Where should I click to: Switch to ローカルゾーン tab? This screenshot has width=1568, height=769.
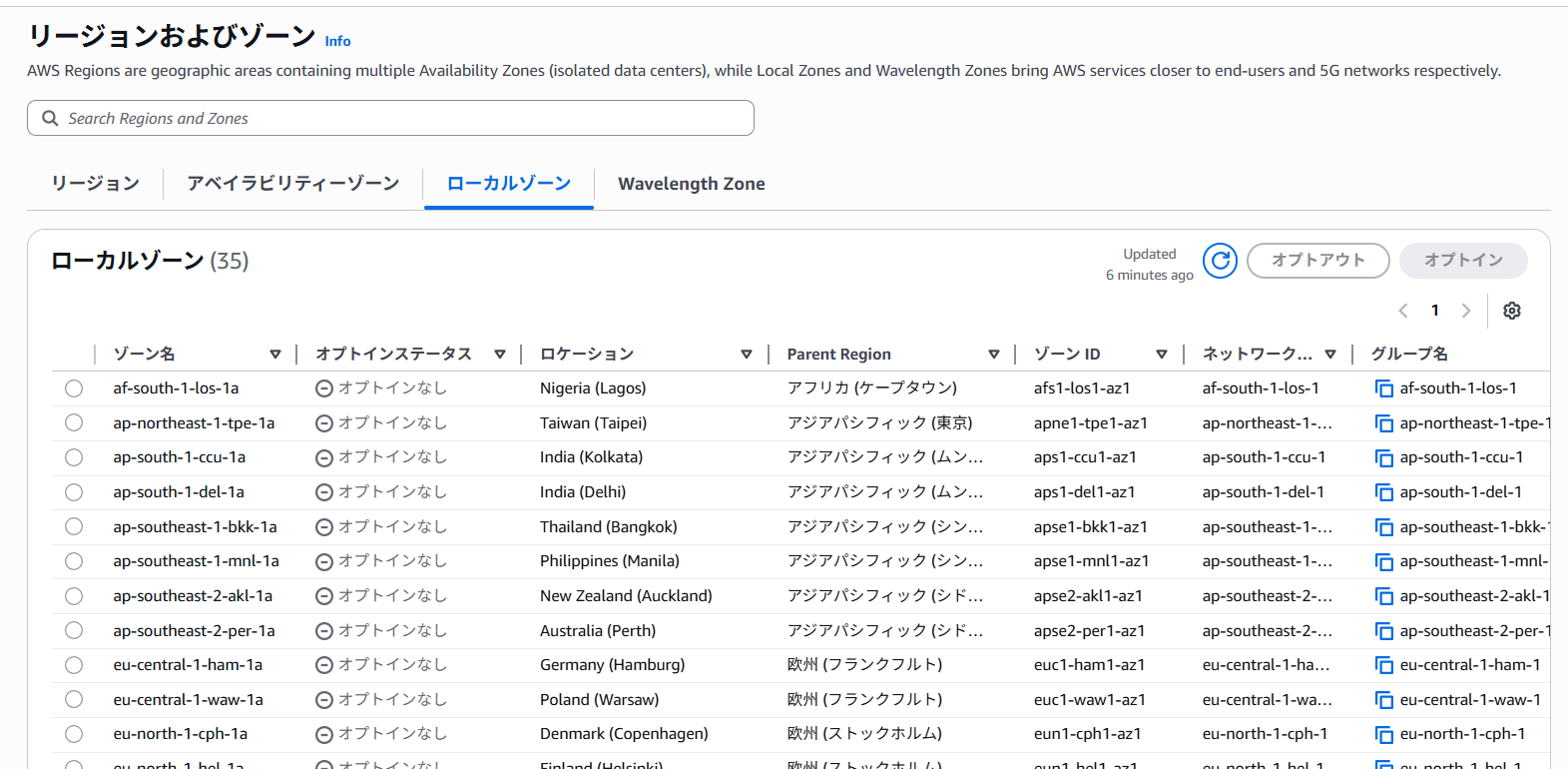pos(509,184)
